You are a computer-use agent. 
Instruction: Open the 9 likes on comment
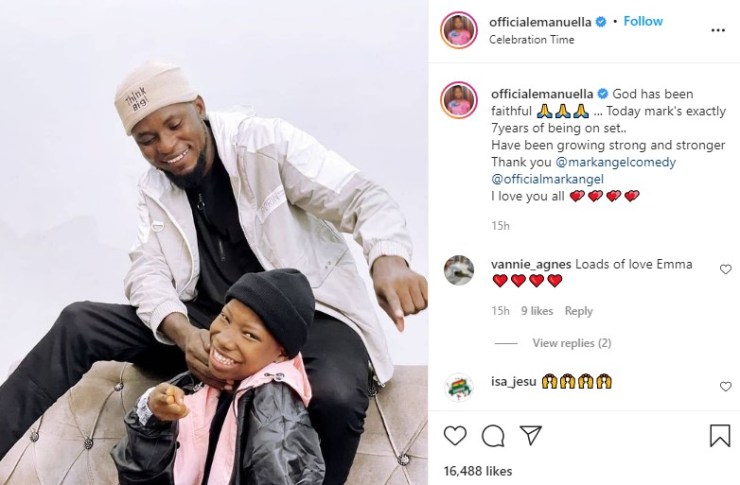(537, 311)
